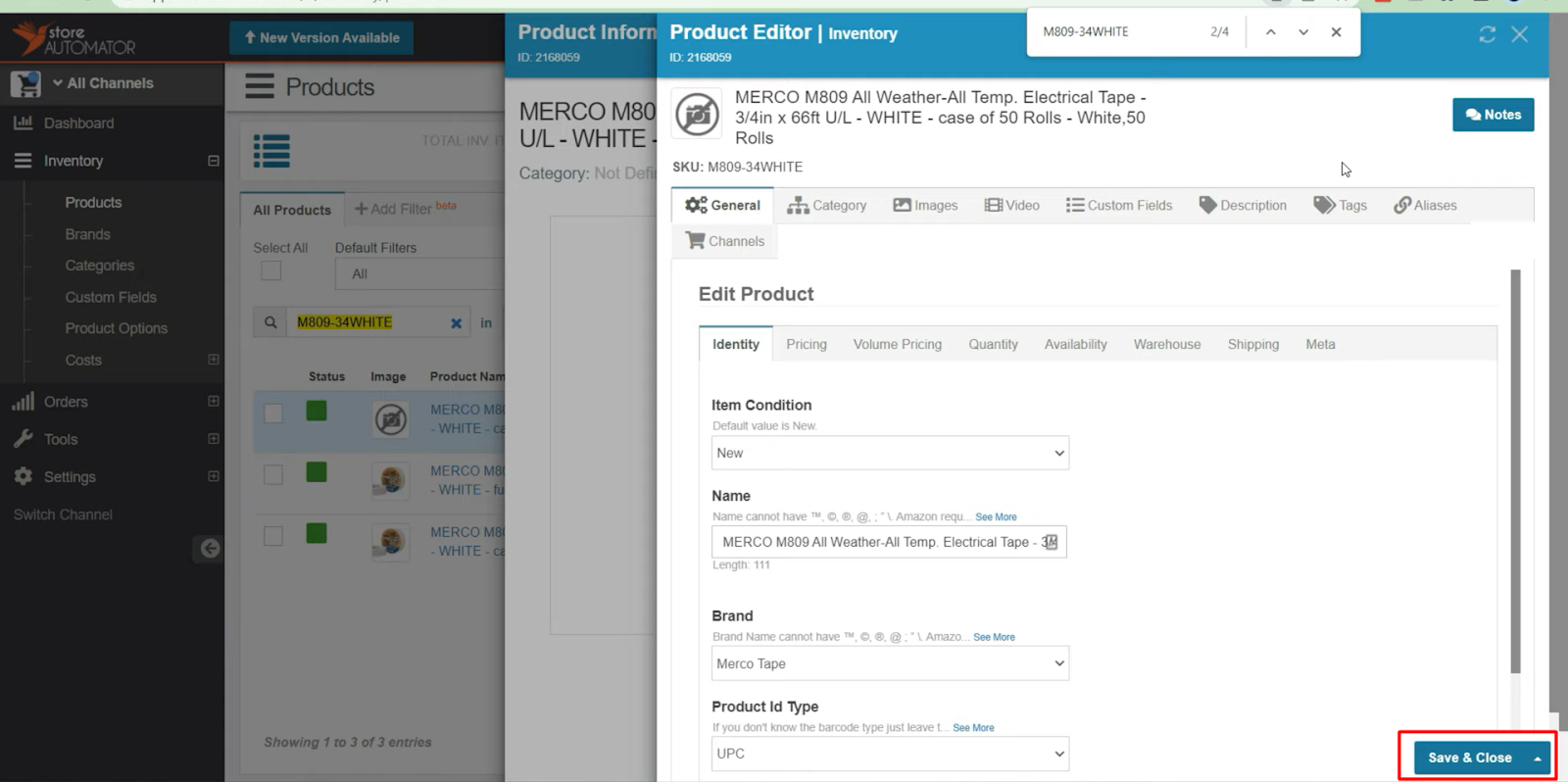The image size is (1568, 782).
Task: Close the browser find bar
Action: point(1336,32)
